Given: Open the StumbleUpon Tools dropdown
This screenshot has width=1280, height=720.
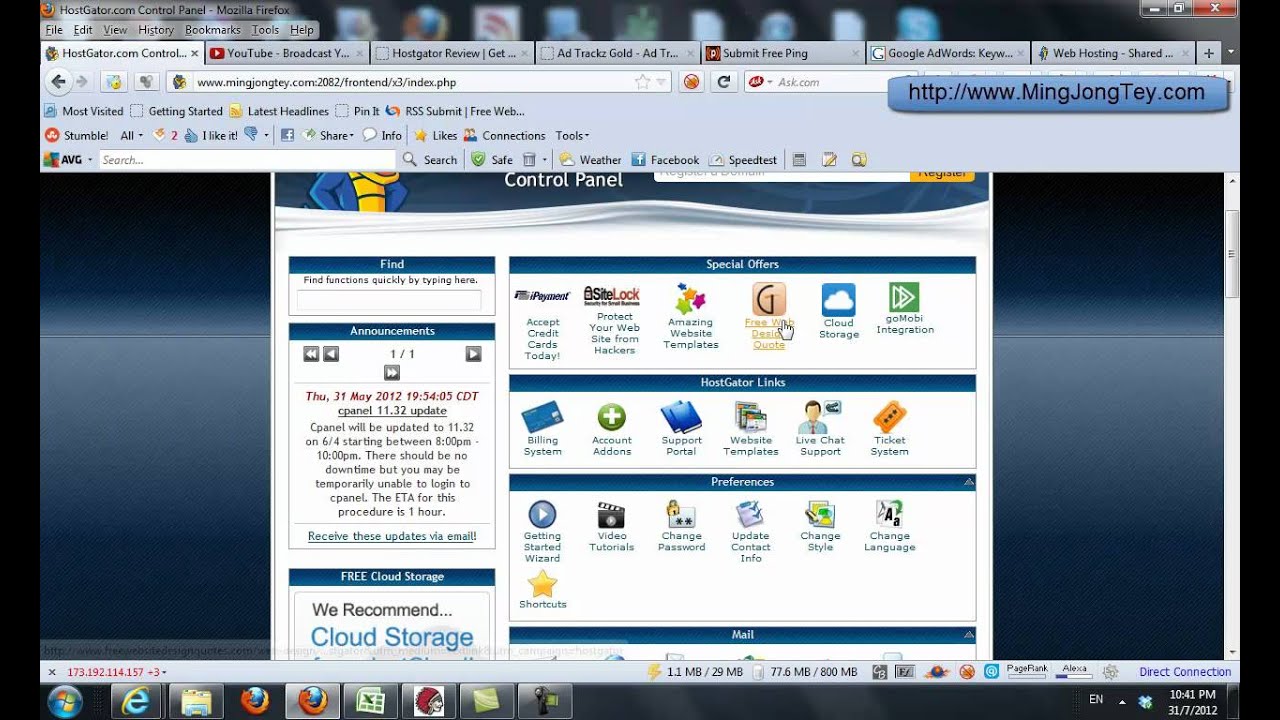Looking at the screenshot, I should pyautogui.click(x=572, y=135).
